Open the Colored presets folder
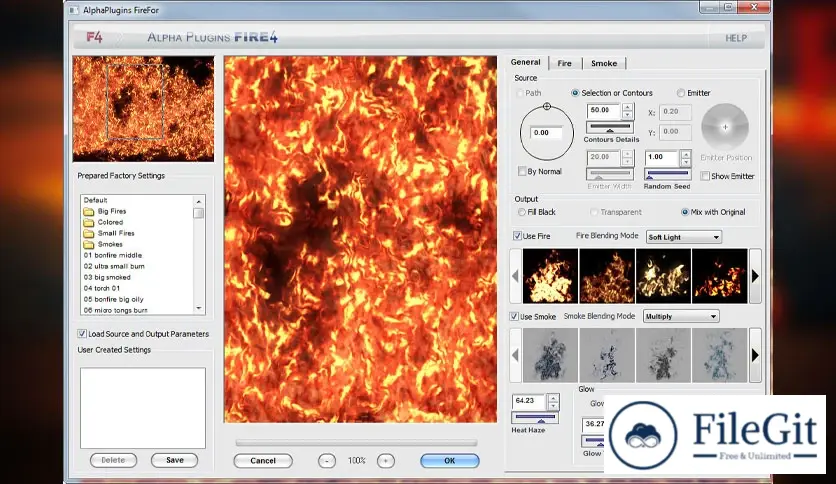836x484 pixels. pos(103,222)
